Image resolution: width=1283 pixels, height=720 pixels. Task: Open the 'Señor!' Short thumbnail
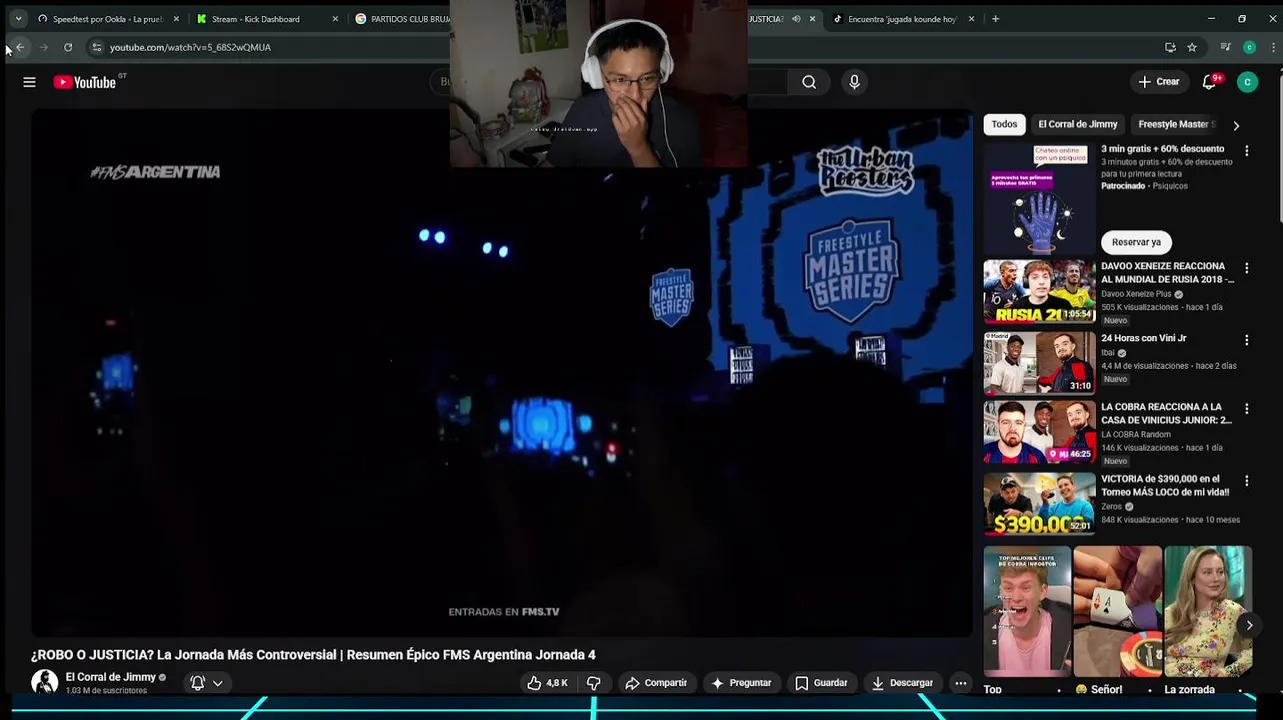(x=1117, y=612)
